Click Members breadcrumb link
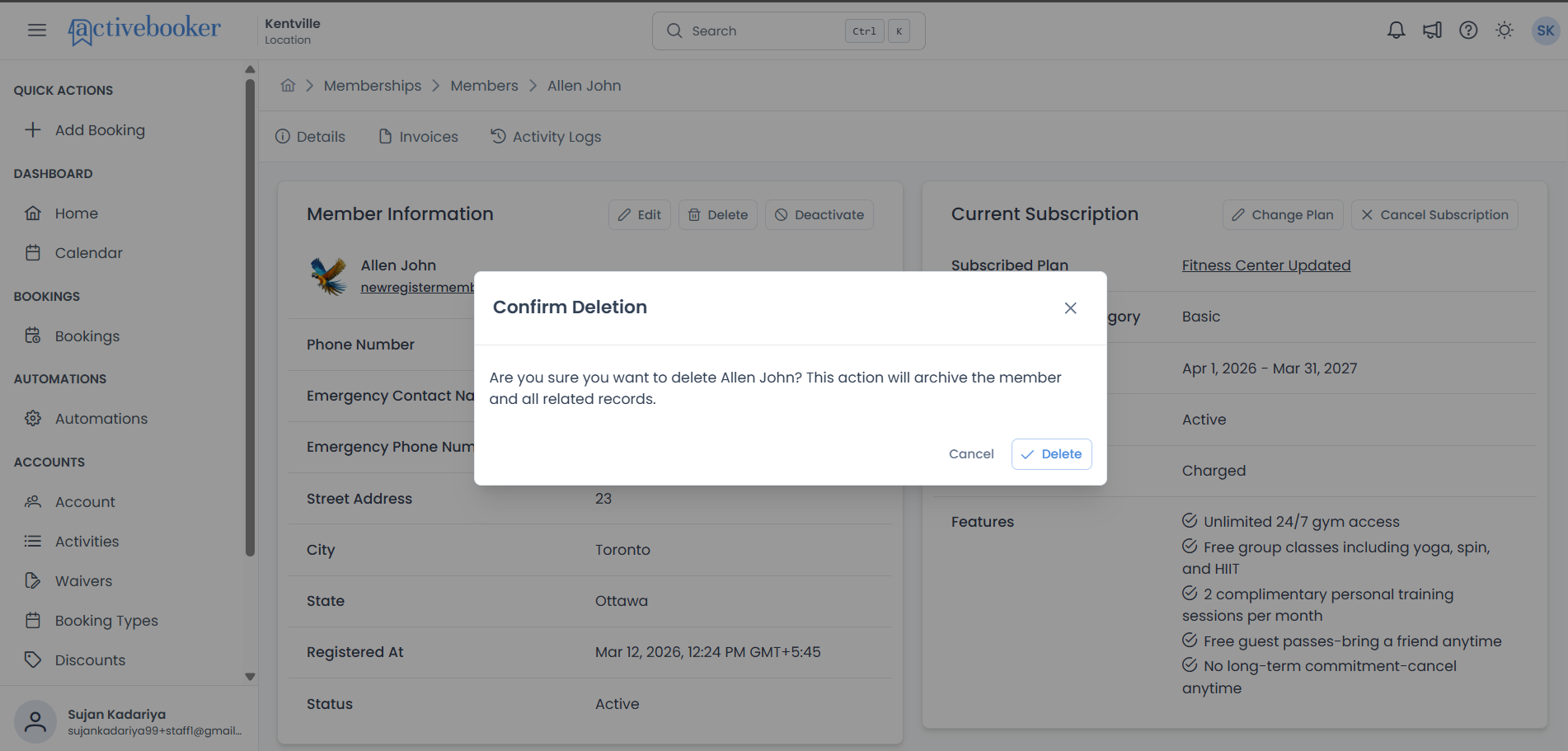This screenshot has height=751, width=1568. (x=484, y=86)
